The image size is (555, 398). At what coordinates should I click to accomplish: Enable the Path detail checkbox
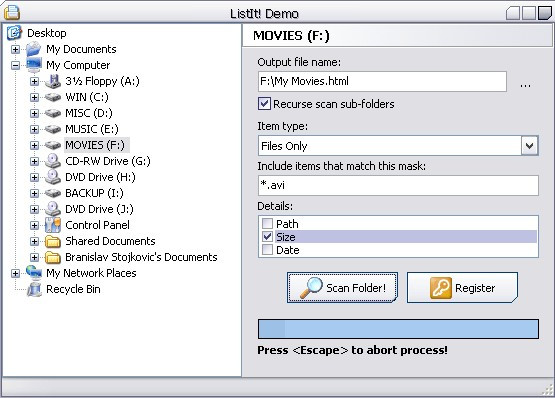point(267,223)
